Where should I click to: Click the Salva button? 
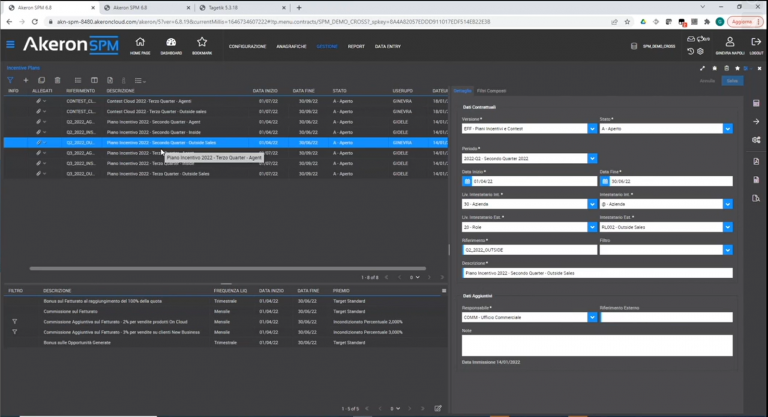click(x=733, y=80)
